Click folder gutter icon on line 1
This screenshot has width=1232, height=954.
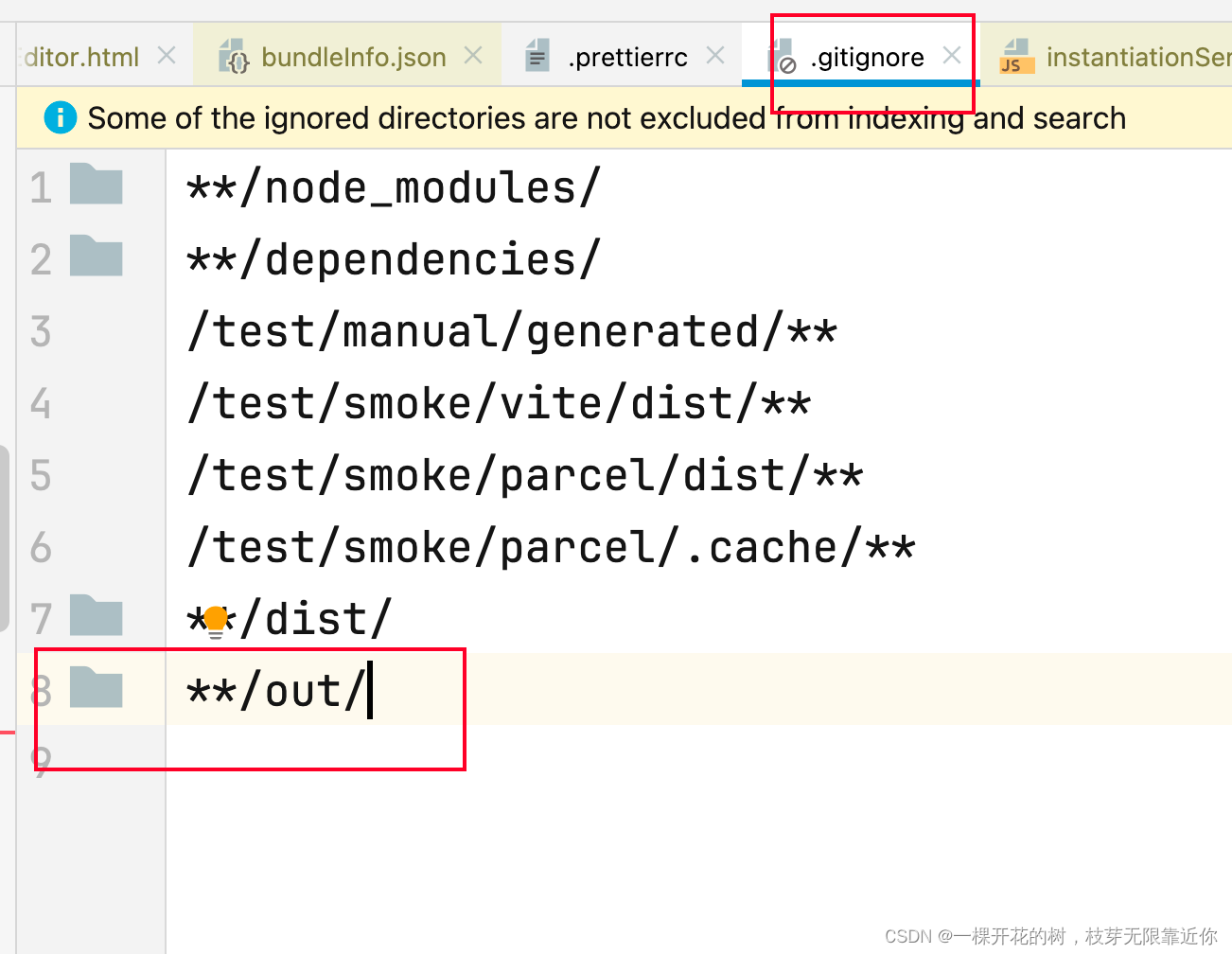coord(97,184)
